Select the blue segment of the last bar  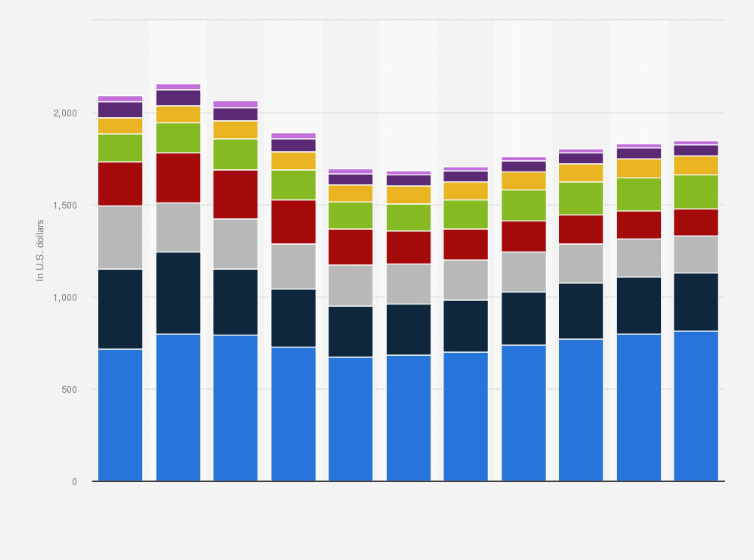click(x=696, y=406)
